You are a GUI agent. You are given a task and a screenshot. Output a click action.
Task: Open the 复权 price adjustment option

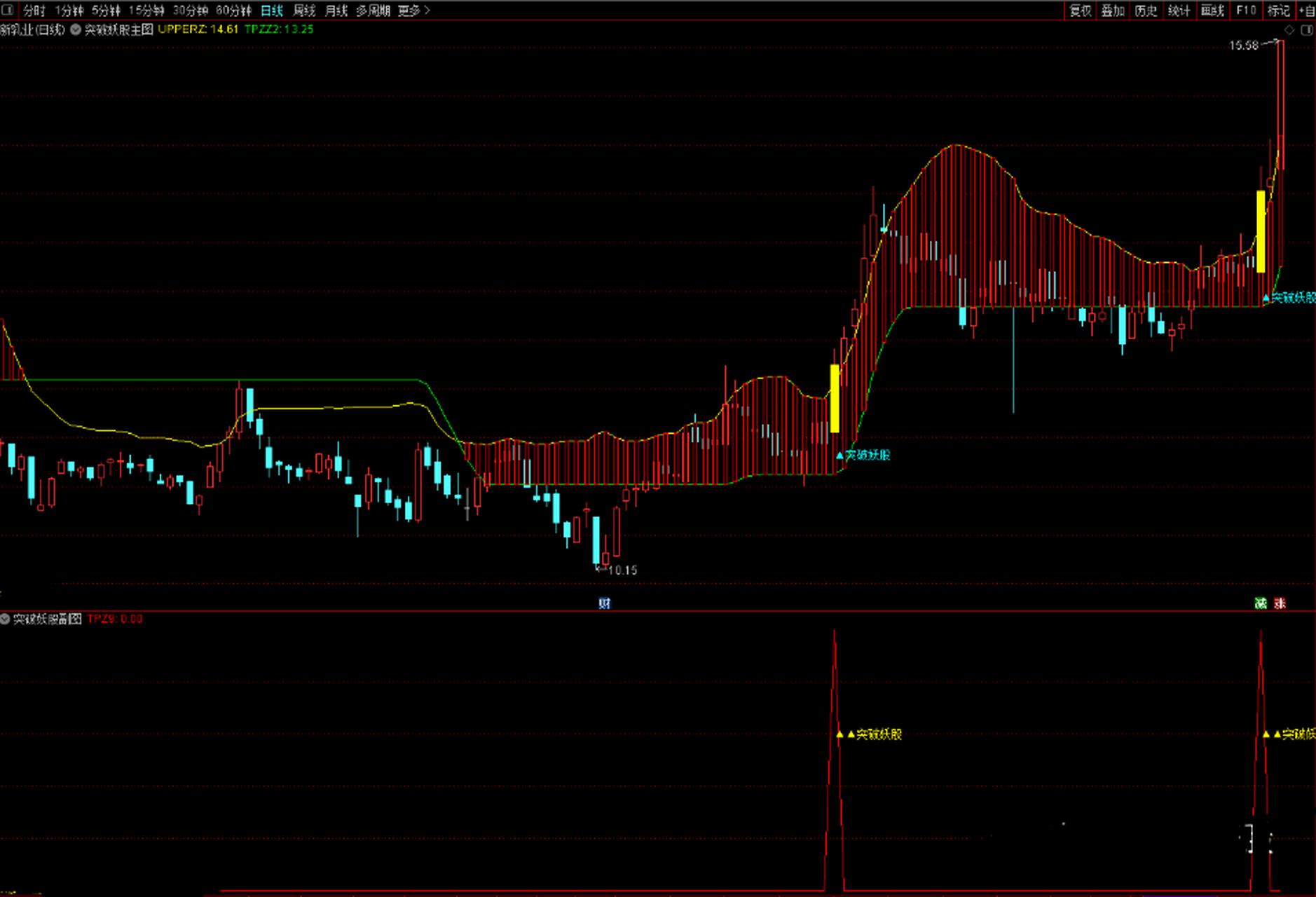pos(1080,11)
